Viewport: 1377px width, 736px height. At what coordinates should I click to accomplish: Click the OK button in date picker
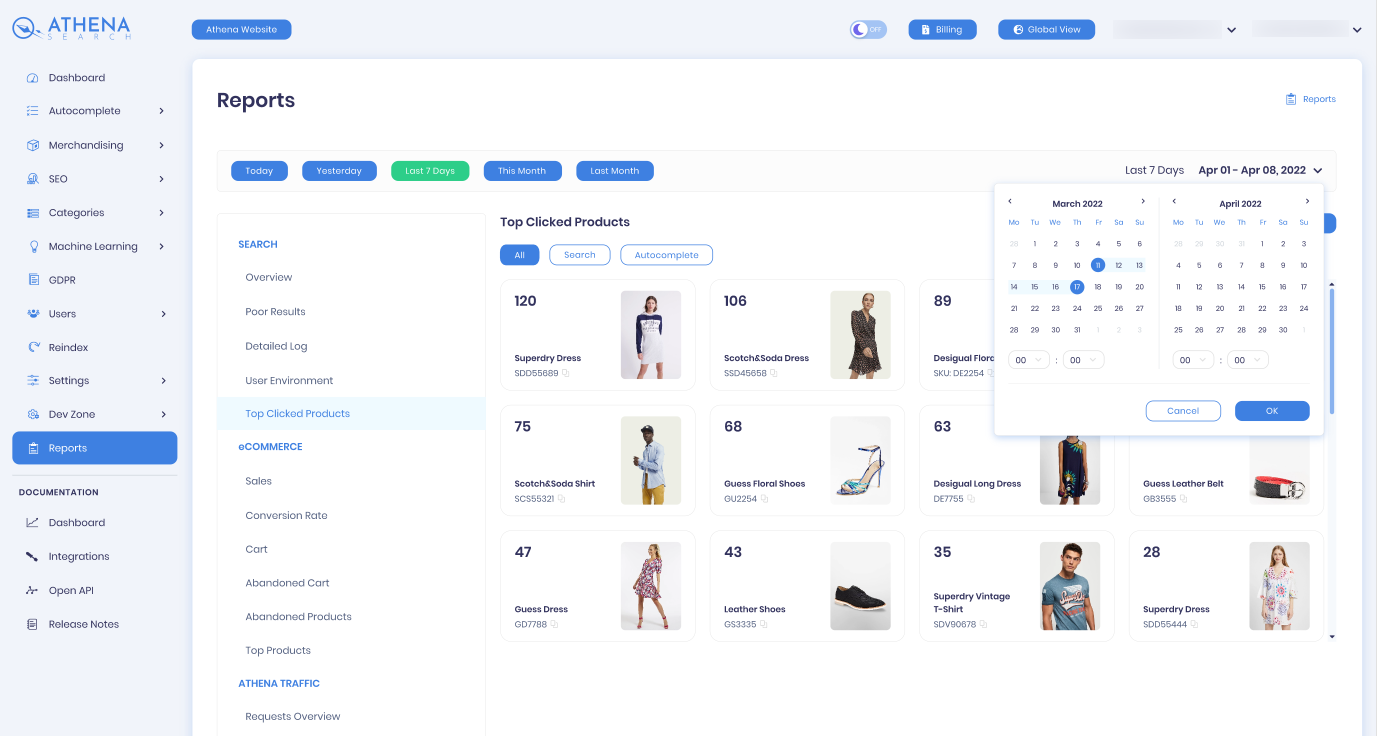[1272, 411]
